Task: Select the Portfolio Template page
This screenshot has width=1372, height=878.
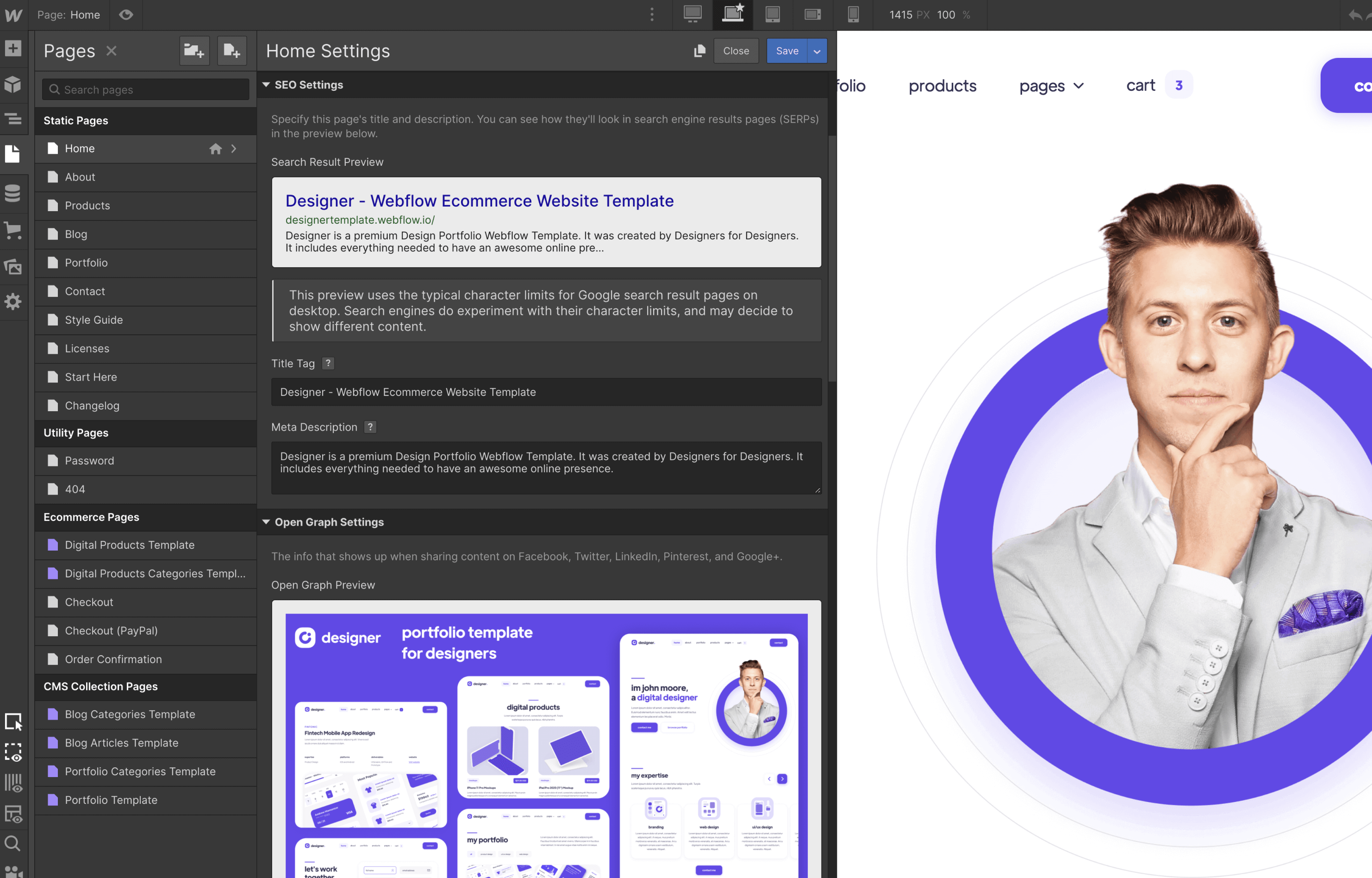Action: point(111,800)
